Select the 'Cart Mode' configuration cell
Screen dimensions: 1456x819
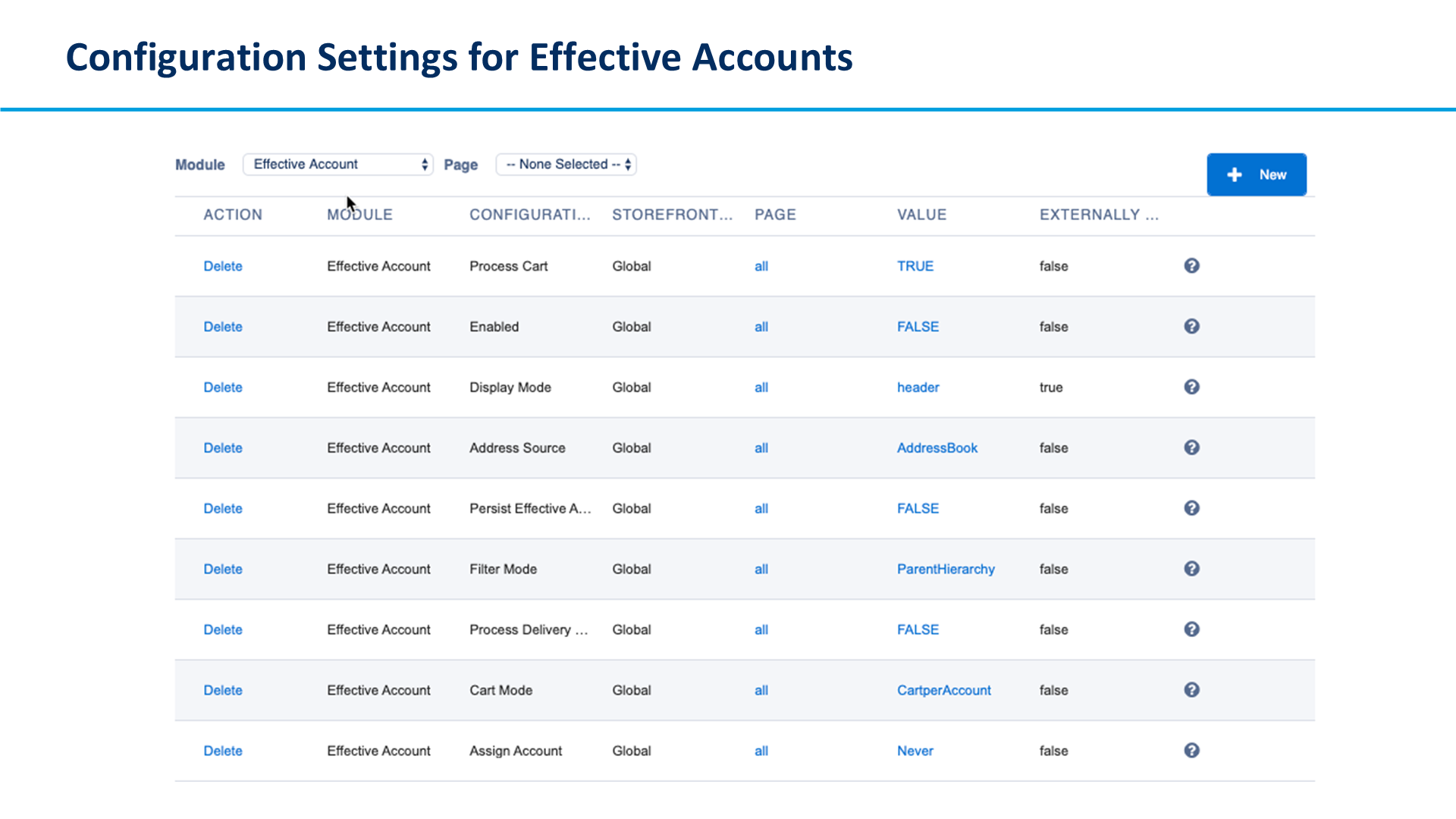(500, 691)
